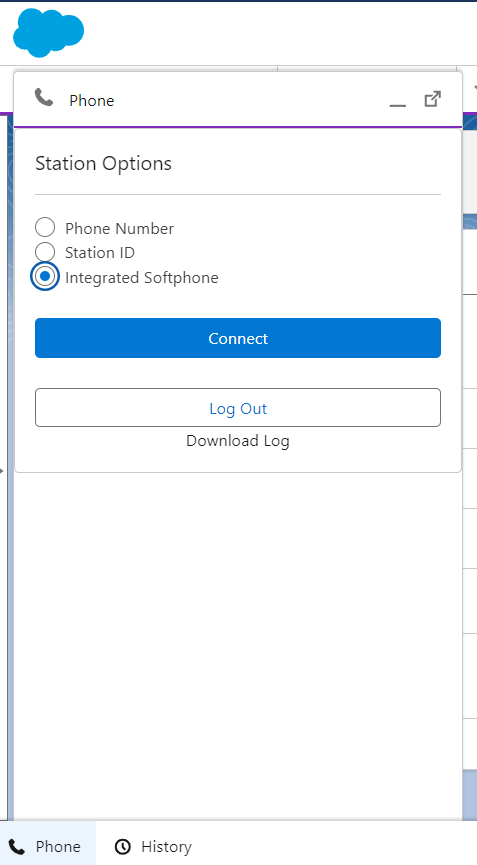Click the handset icon in the bottom utility bar

click(x=17, y=846)
